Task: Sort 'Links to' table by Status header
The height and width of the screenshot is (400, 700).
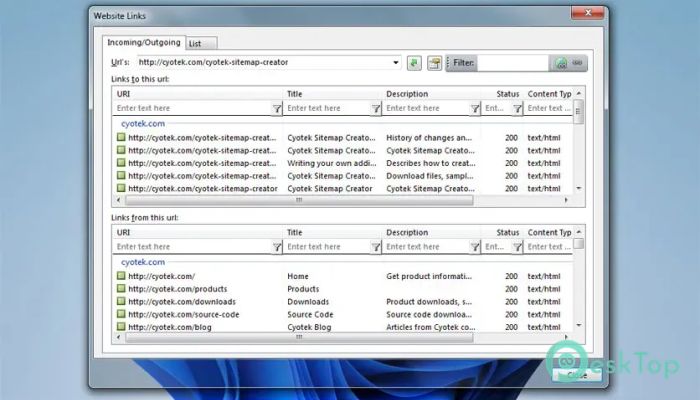Action: [502, 94]
